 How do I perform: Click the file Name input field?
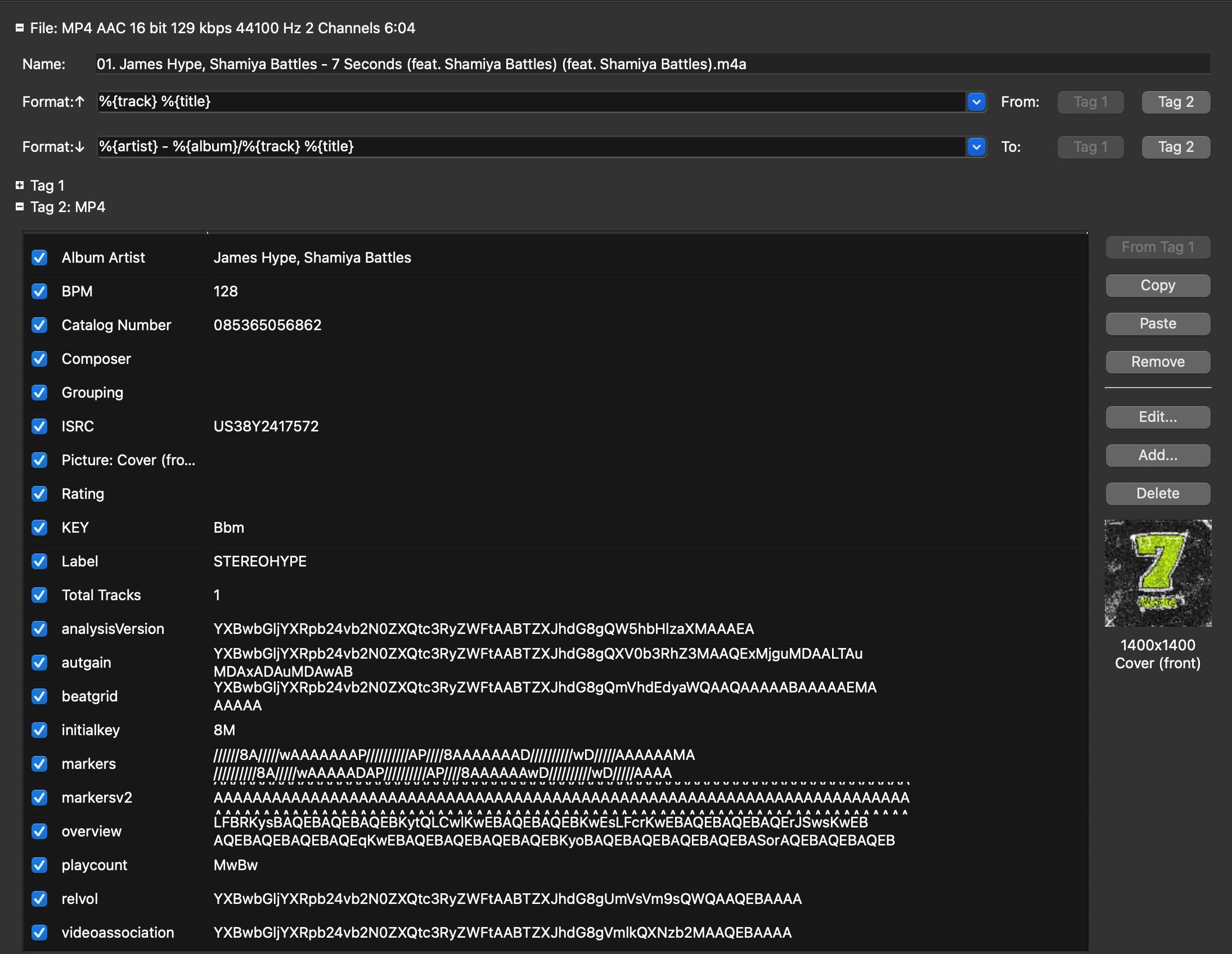[x=651, y=64]
